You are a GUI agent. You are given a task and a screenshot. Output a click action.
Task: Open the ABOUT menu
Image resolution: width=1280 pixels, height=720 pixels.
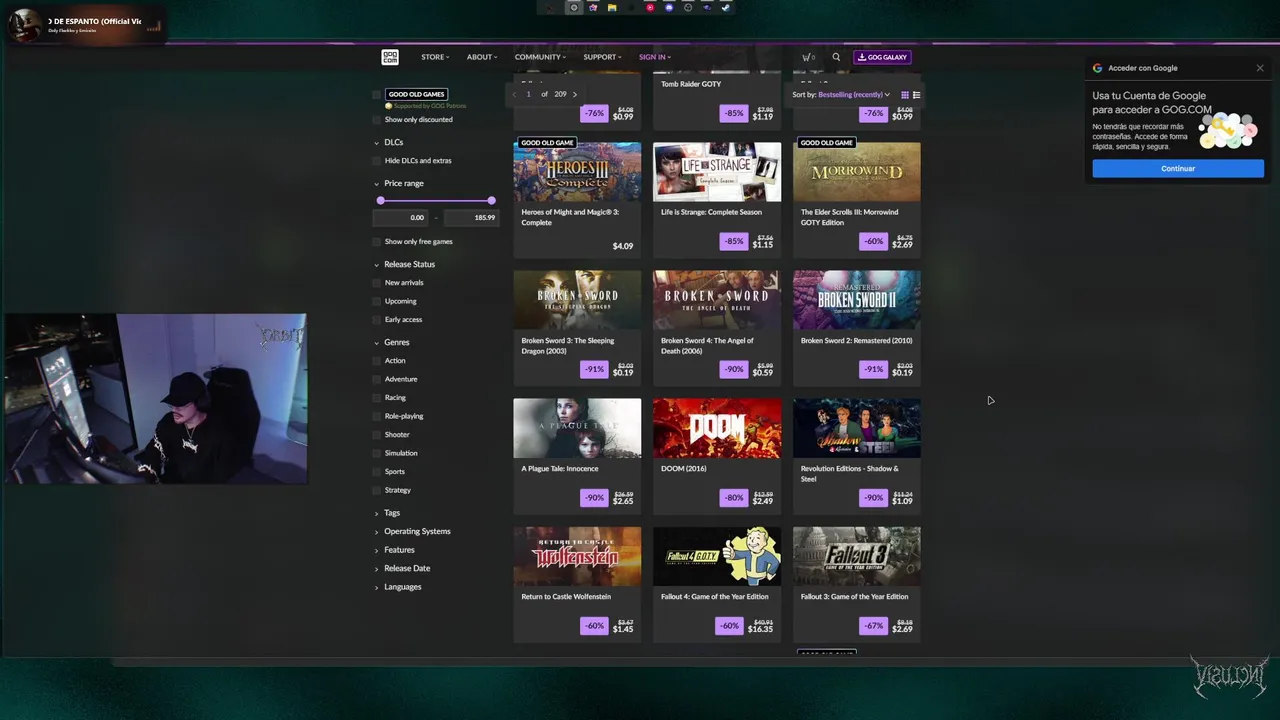[482, 57]
